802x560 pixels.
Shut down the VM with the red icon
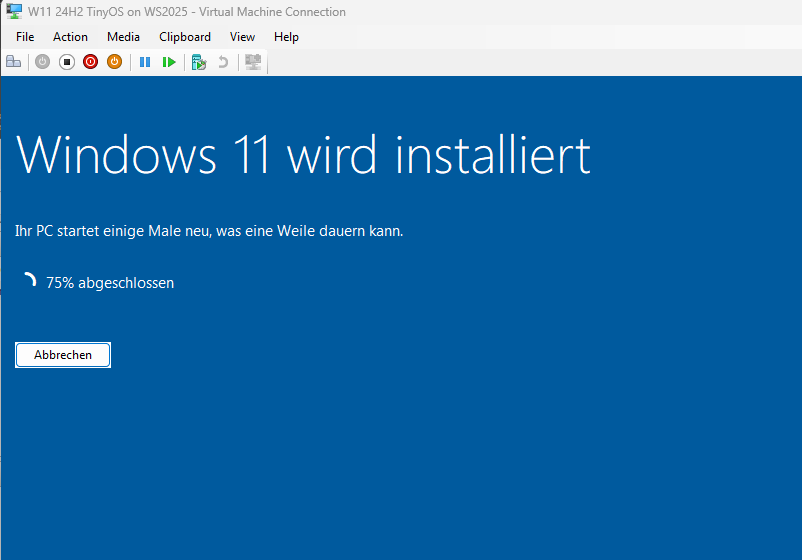coord(91,62)
